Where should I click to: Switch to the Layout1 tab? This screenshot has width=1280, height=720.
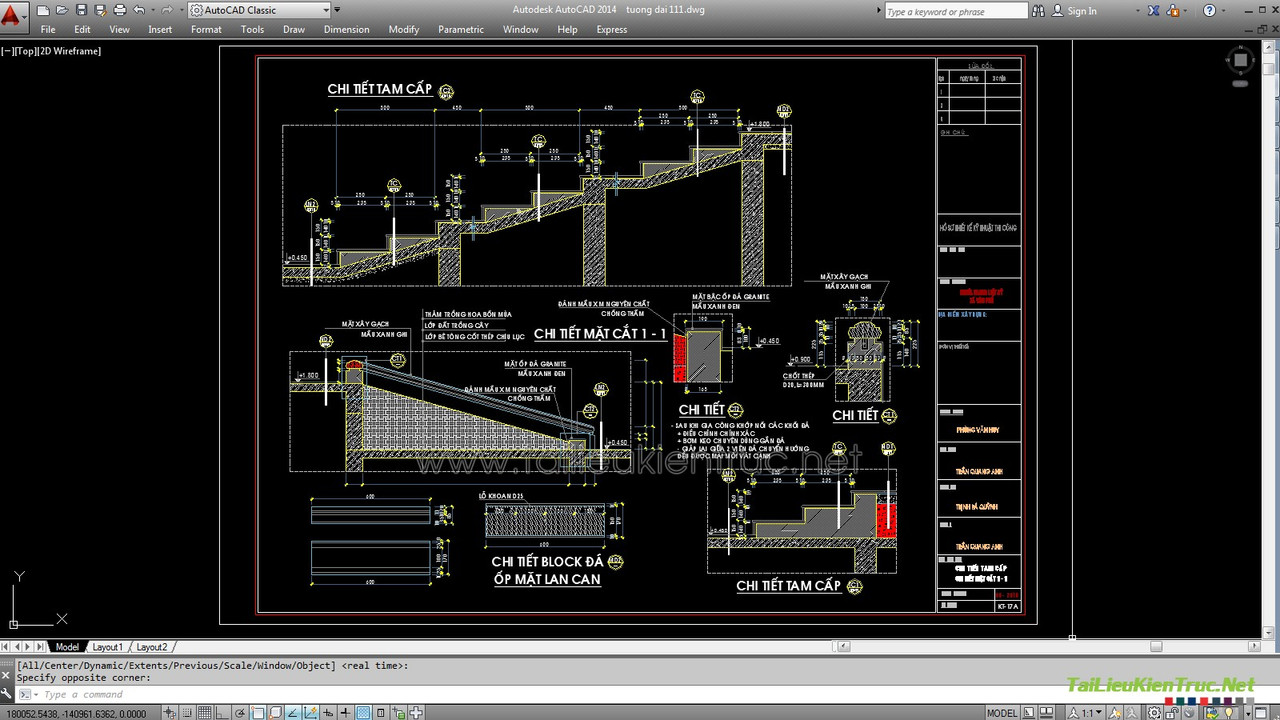pyautogui.click(x=108, y=647)
